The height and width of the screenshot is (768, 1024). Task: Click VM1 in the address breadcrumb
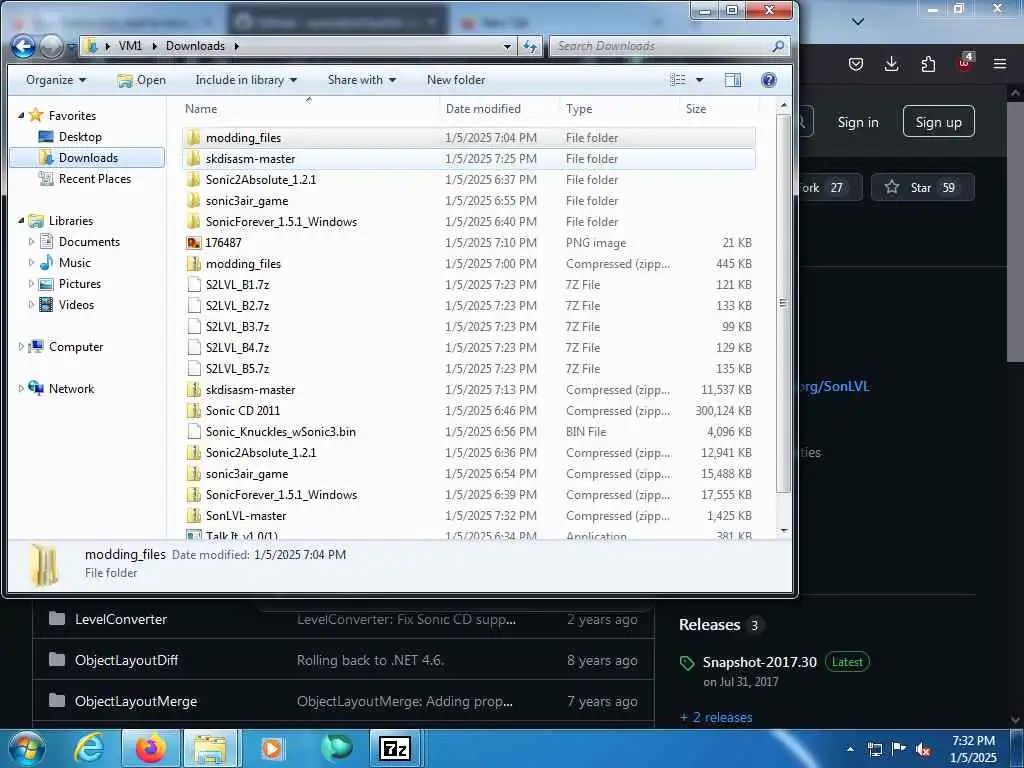point(130,46)
